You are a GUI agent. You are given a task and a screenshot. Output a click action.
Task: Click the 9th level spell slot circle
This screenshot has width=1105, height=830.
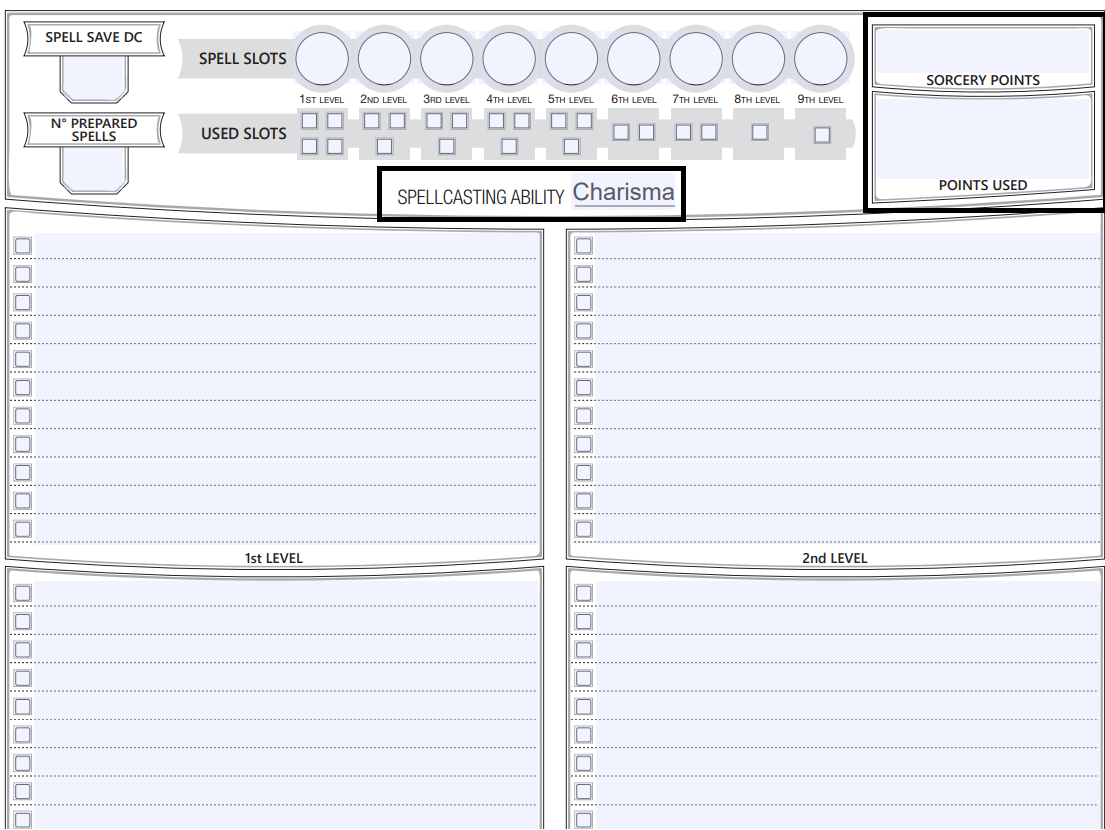click(x=819, y=58)
